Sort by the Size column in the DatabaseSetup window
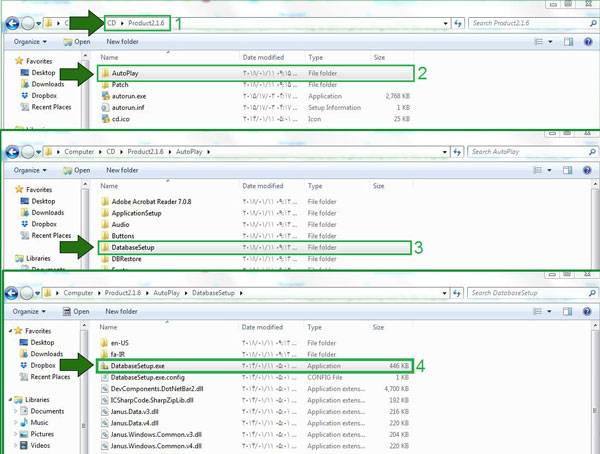This screenshot has width=600, height=454. tap(378, 328)
